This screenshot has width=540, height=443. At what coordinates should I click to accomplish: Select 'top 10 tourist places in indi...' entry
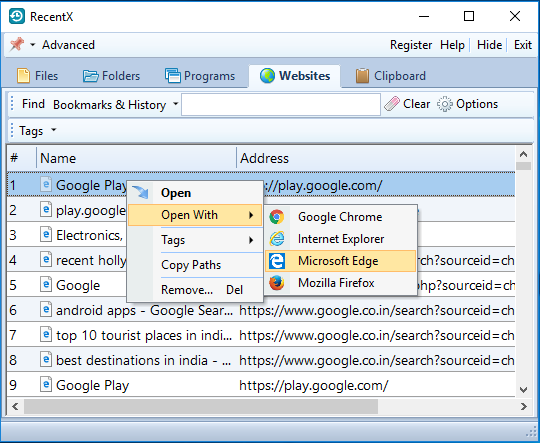point(144,336)
